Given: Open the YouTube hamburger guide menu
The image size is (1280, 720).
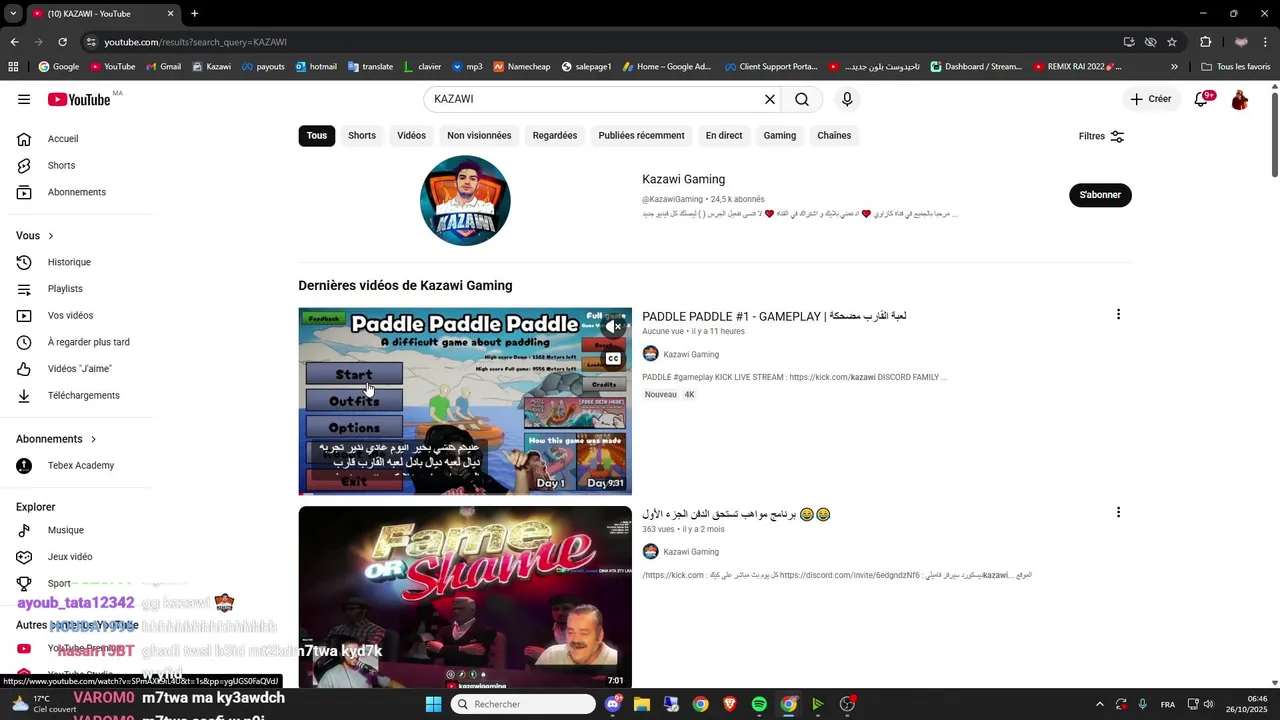Looking at the screenshot, I should coord(24,99).
